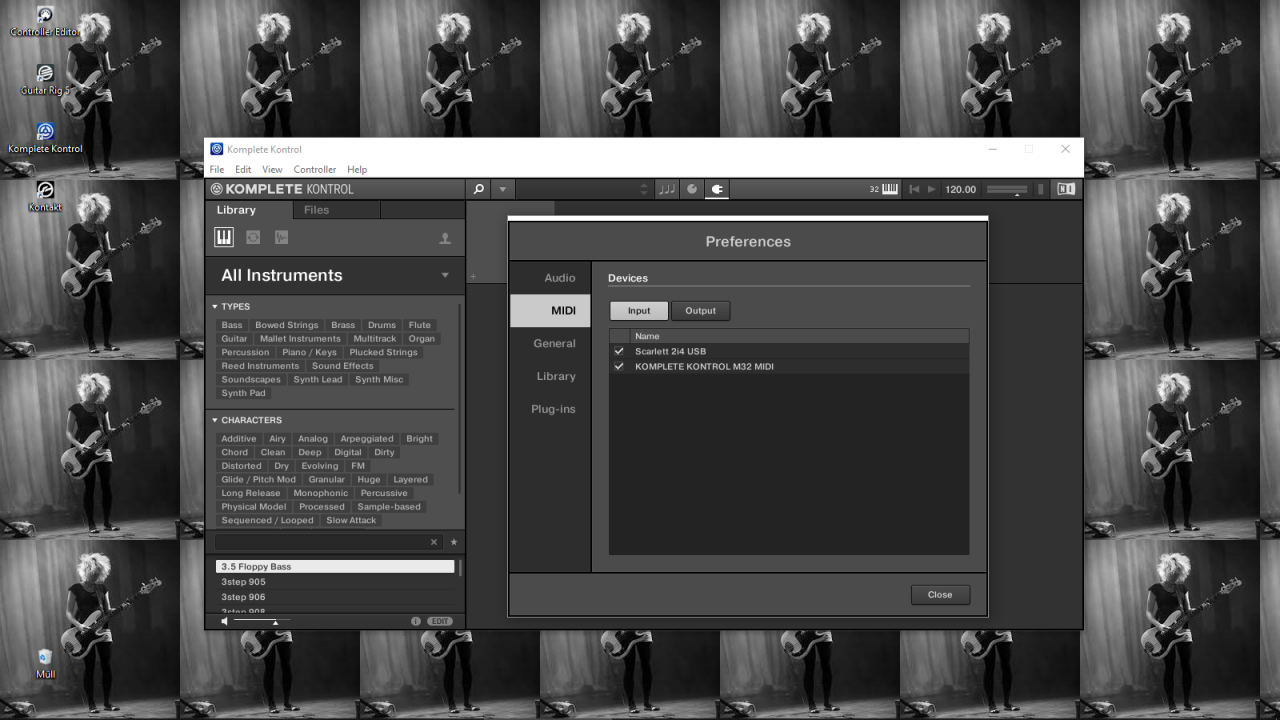Viewport: 1280px width, 720px height.
Task: Collapse the TYPES section
Action: 214,307
